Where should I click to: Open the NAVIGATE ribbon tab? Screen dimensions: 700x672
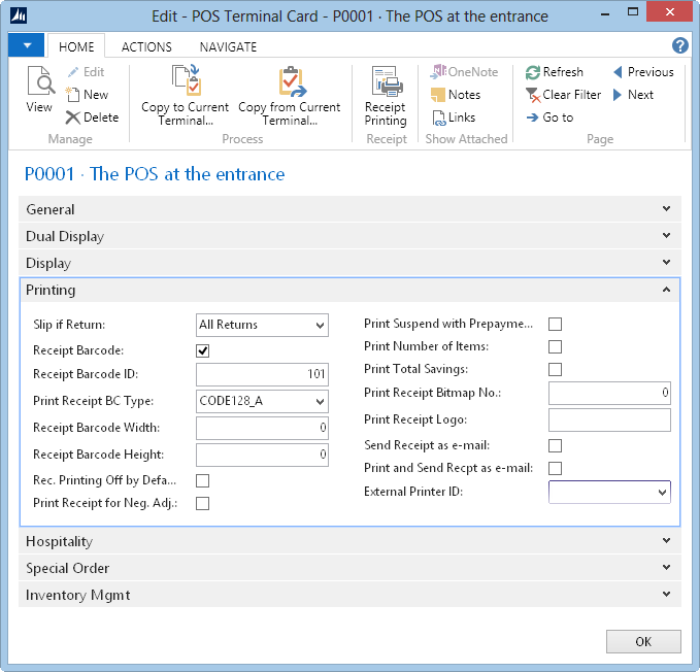228,47
